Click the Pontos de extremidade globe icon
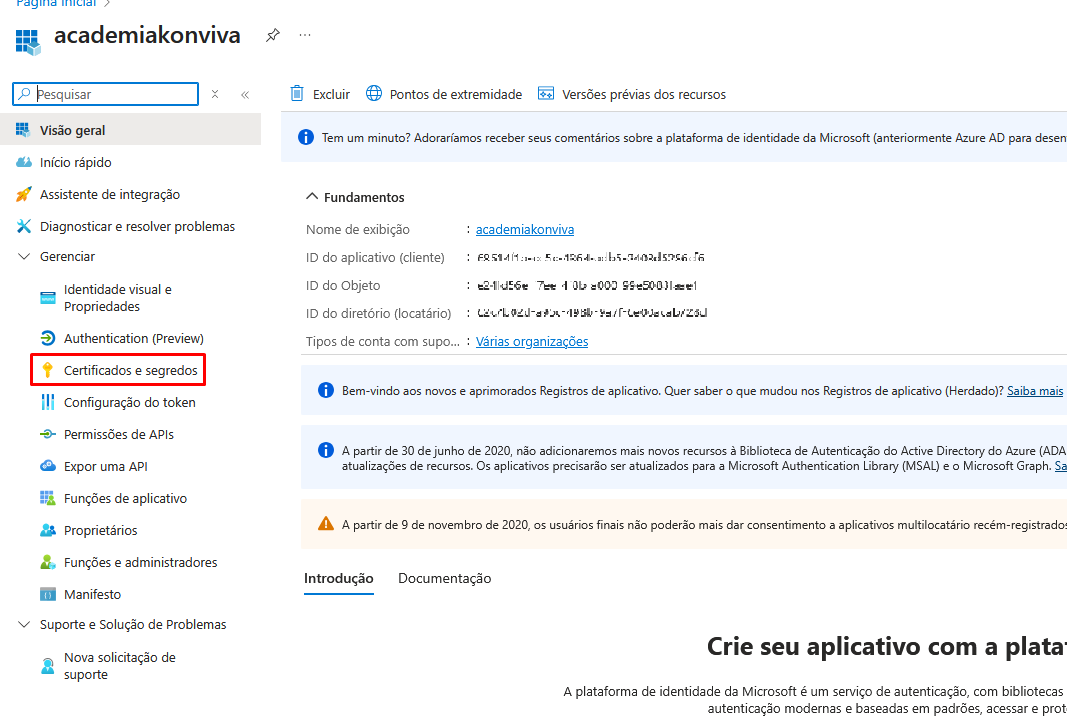Viewport: 1067px width, 722px height. (374, 93)
